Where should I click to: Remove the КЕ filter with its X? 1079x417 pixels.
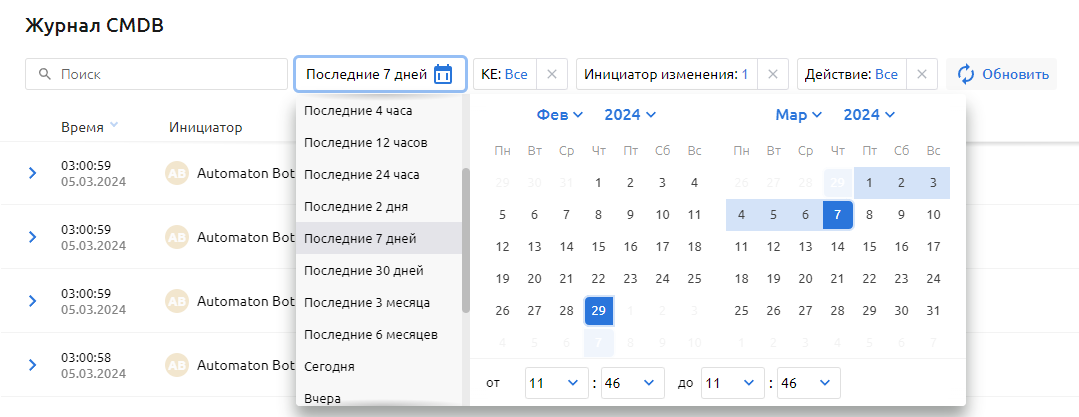point(552,74)
